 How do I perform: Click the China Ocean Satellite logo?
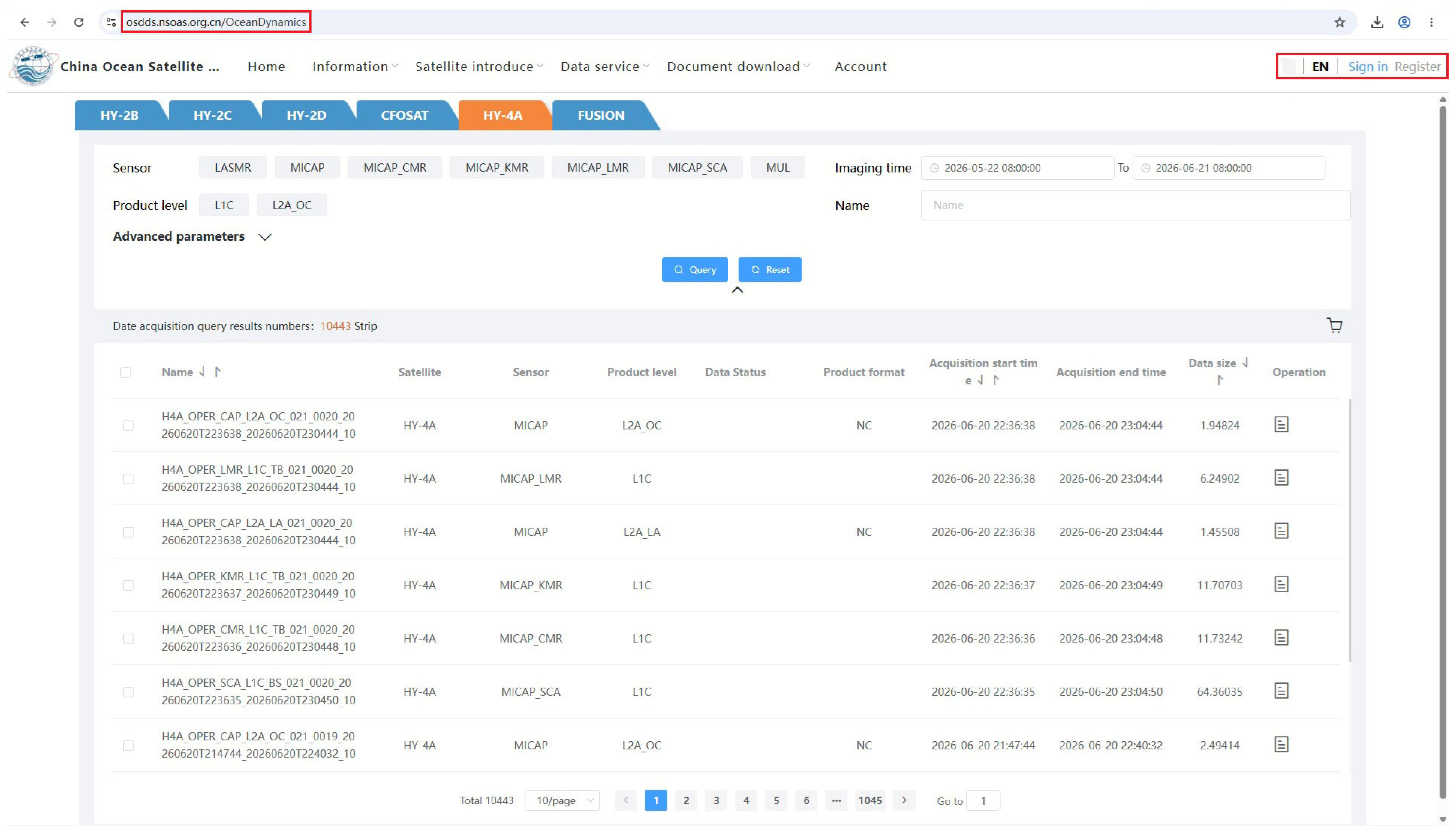(33, 66)
